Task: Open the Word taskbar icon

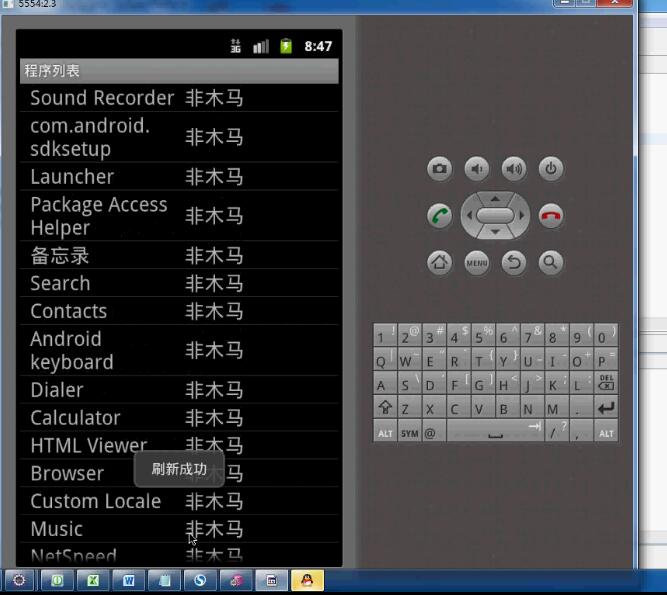Action: click(x=128, y=580)
